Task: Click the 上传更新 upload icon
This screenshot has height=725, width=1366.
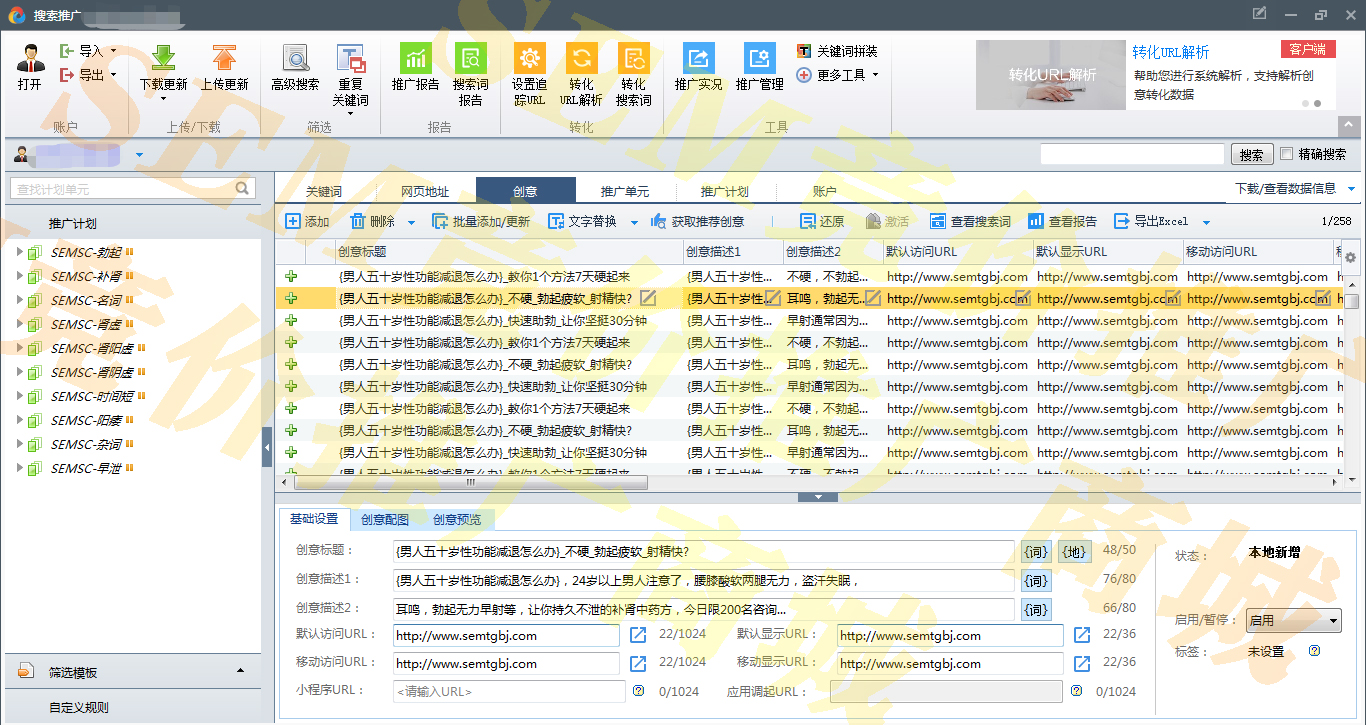Action: click(x=224, y=58)
